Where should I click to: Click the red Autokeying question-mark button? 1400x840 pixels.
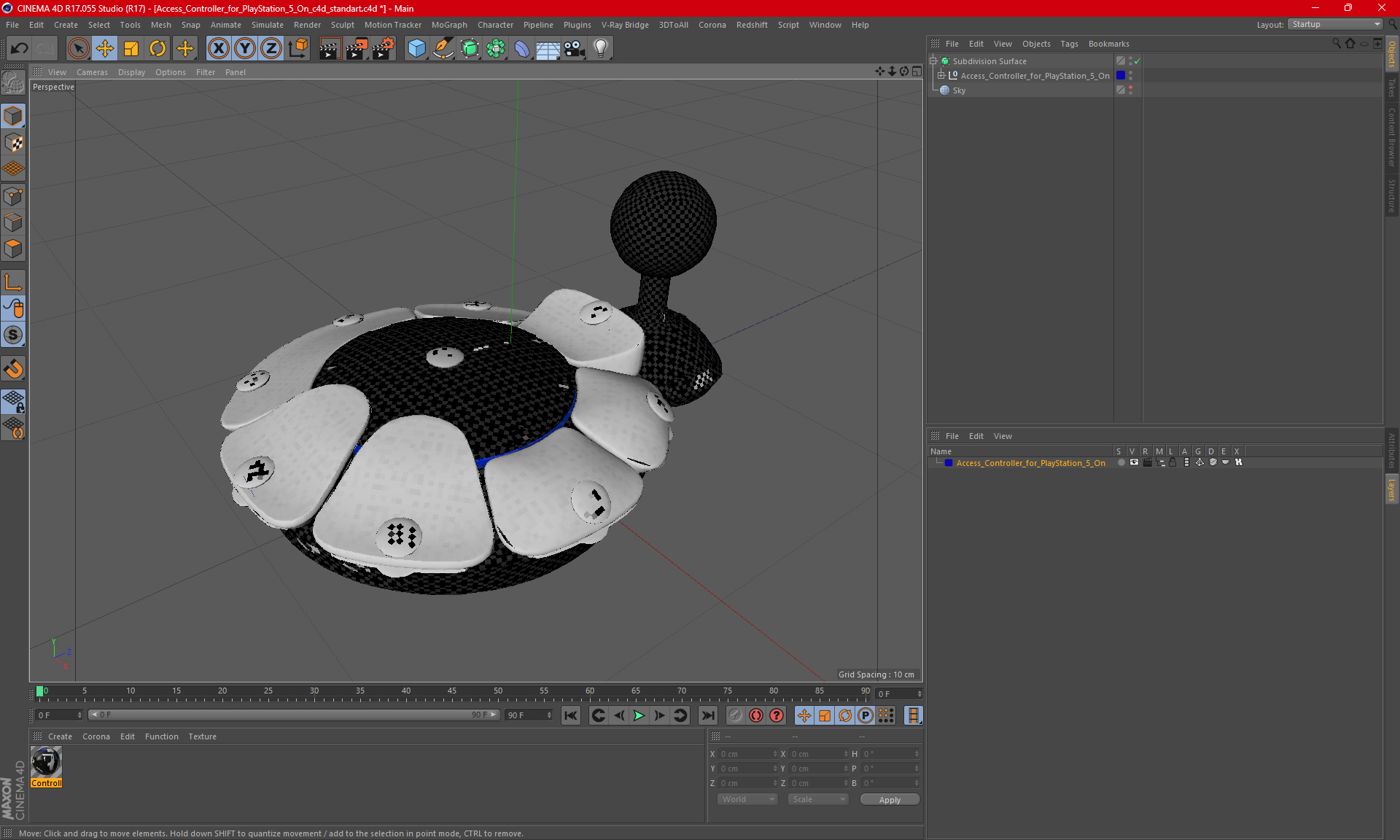coord(777,715)
